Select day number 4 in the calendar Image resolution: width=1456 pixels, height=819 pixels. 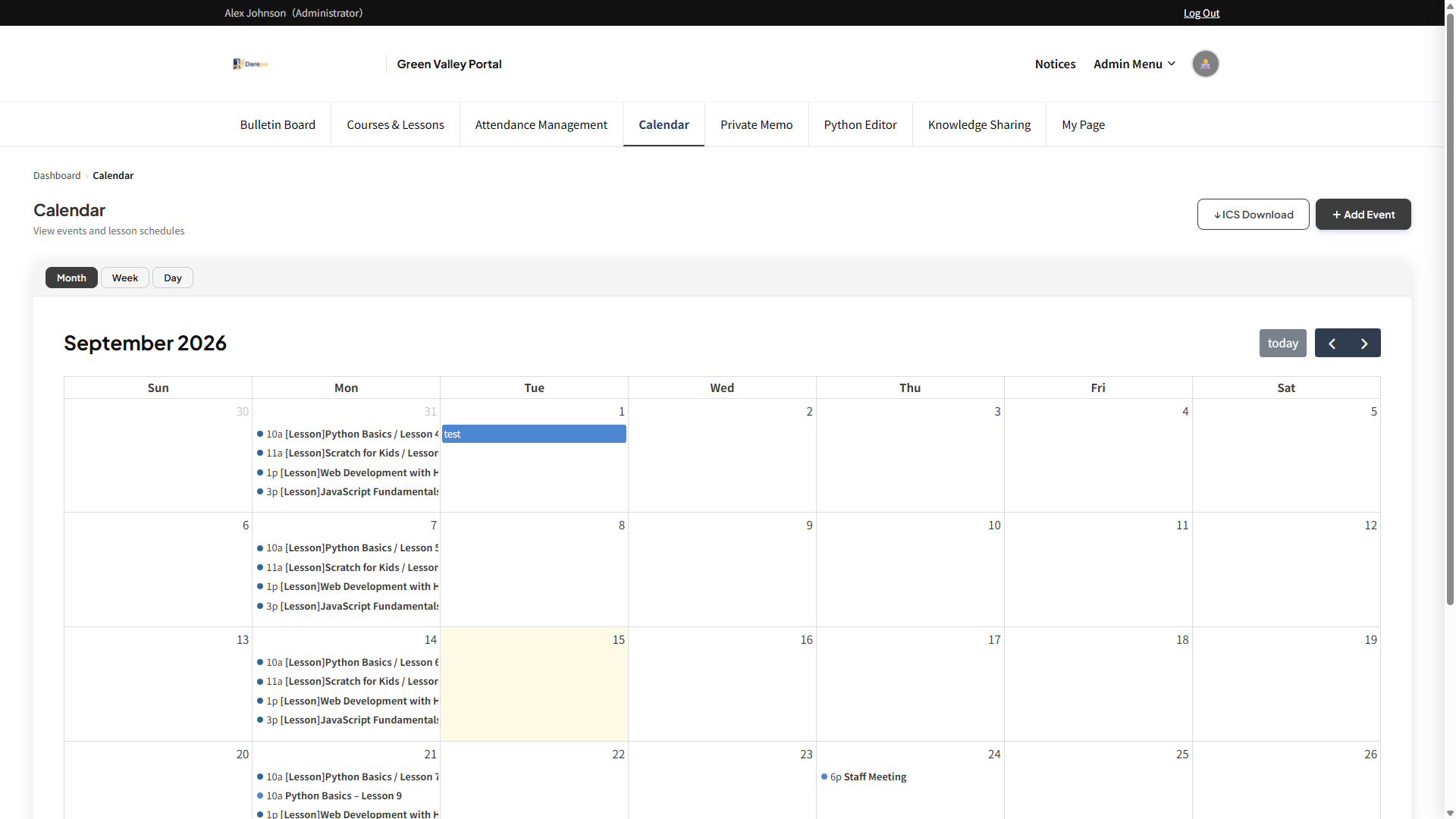click(x=1185, y=411)
